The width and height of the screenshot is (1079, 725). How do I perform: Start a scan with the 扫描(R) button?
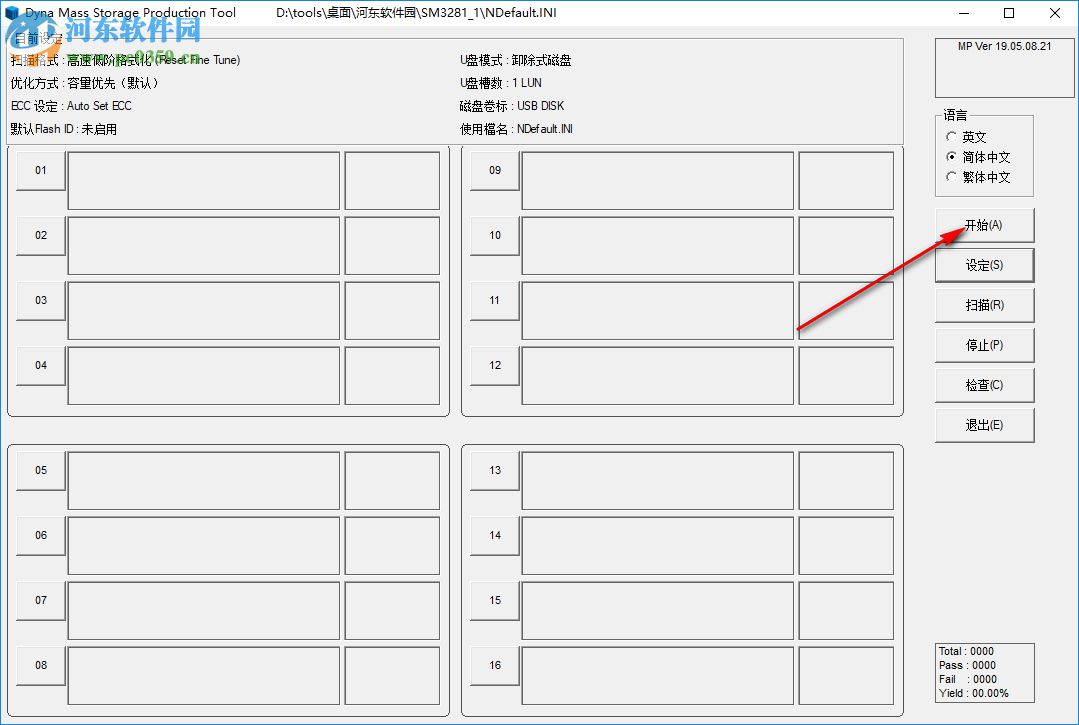tap(984, 305)
